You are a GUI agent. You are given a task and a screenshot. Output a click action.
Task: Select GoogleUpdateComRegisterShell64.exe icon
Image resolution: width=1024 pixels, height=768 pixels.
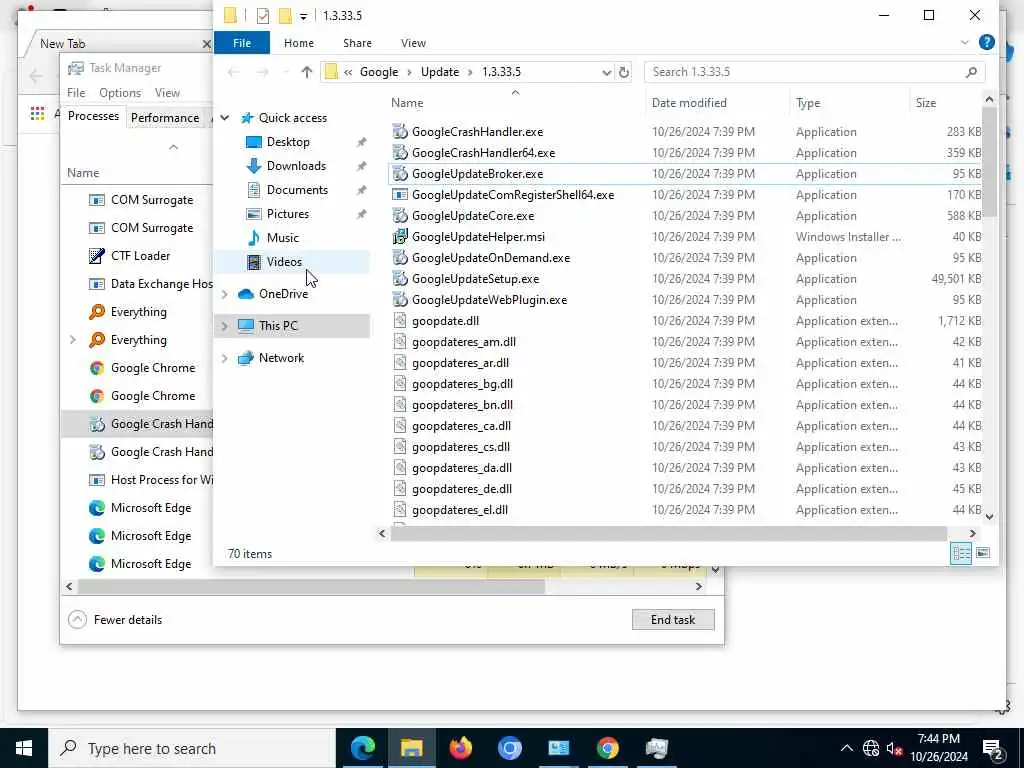tap(400, 195)
